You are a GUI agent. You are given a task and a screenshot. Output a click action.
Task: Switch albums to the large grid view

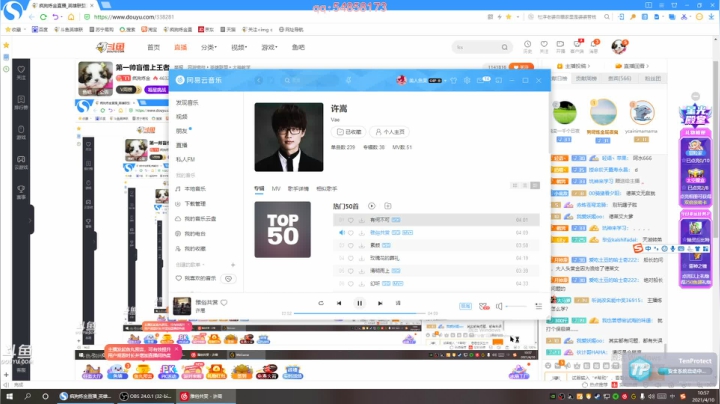pos(515,185)
